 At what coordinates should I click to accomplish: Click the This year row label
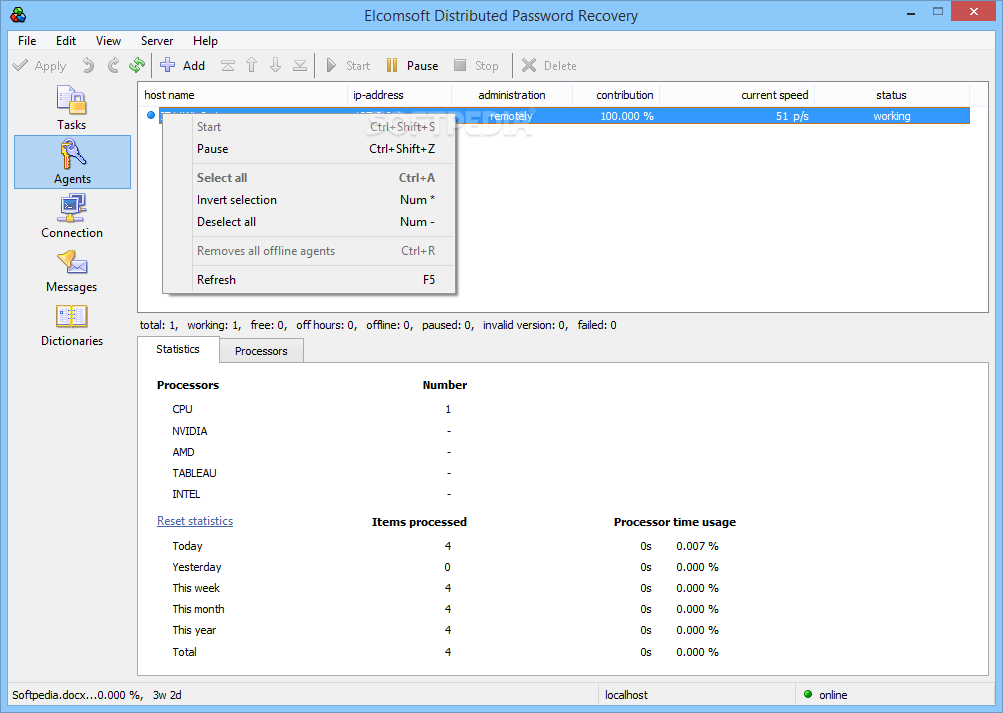[194, 631]
